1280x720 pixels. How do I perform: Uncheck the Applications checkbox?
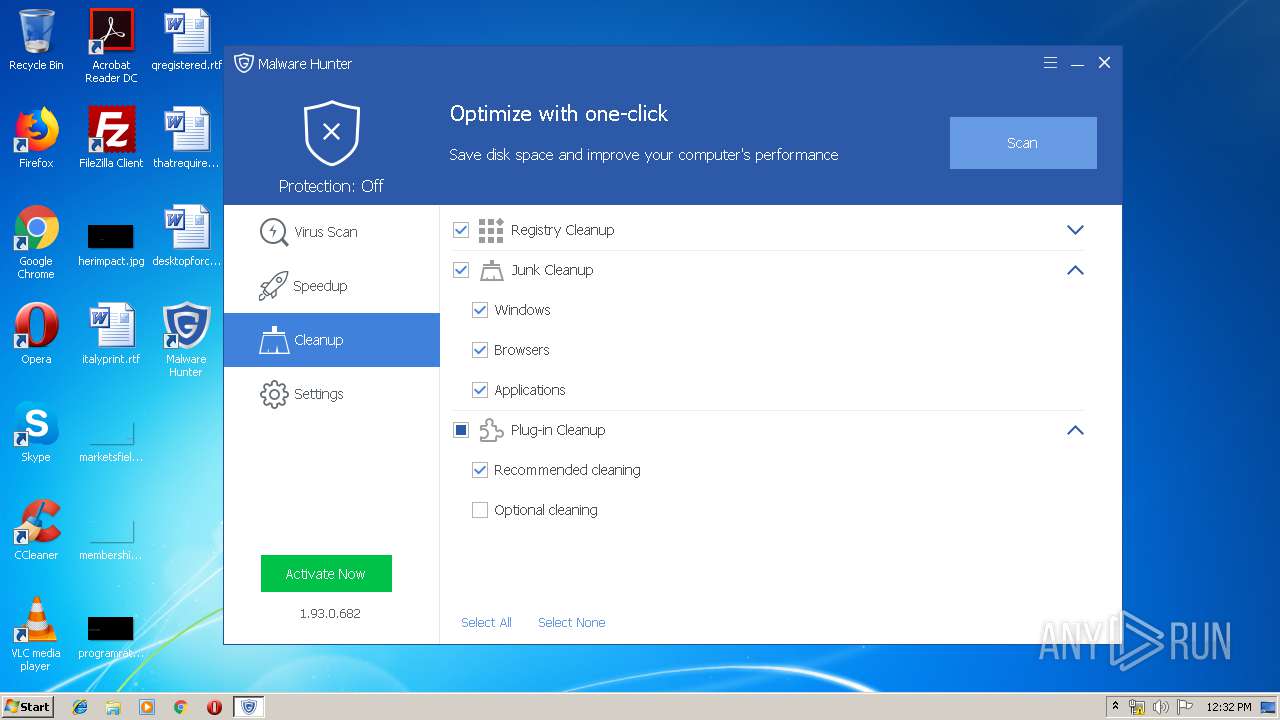pos(480,390)
